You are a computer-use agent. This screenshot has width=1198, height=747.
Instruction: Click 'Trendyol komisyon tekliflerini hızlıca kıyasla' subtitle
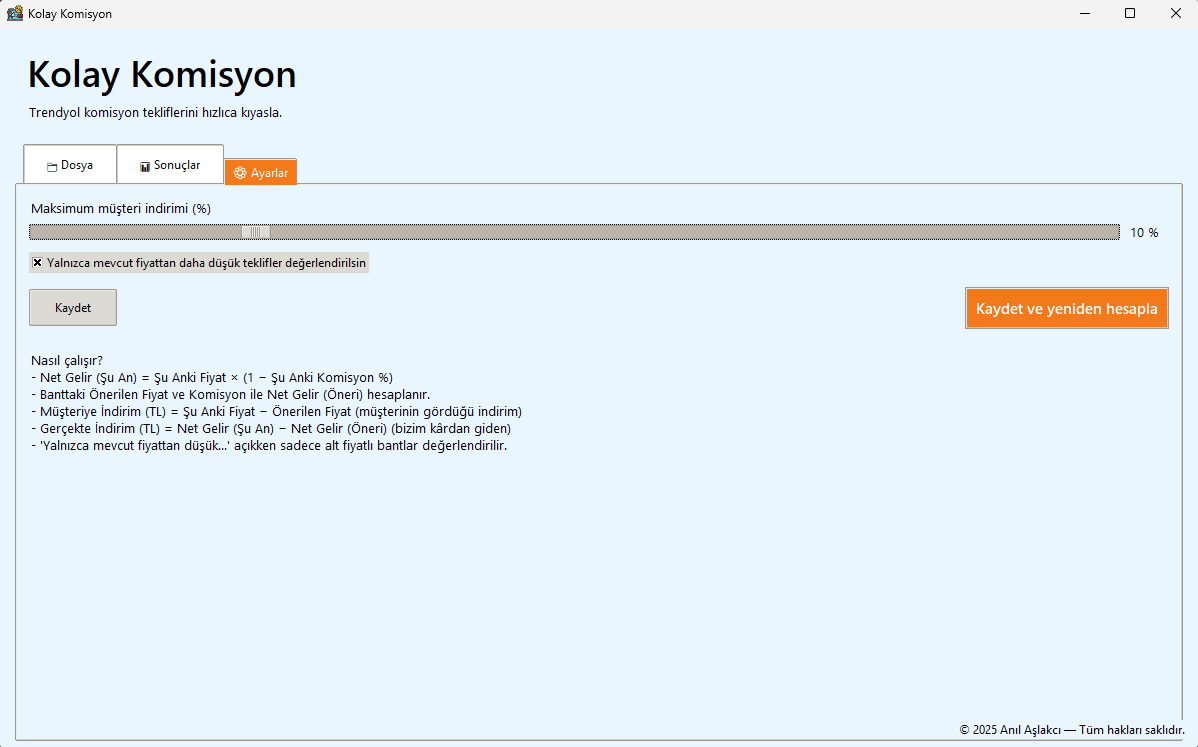tap(156, 112)
